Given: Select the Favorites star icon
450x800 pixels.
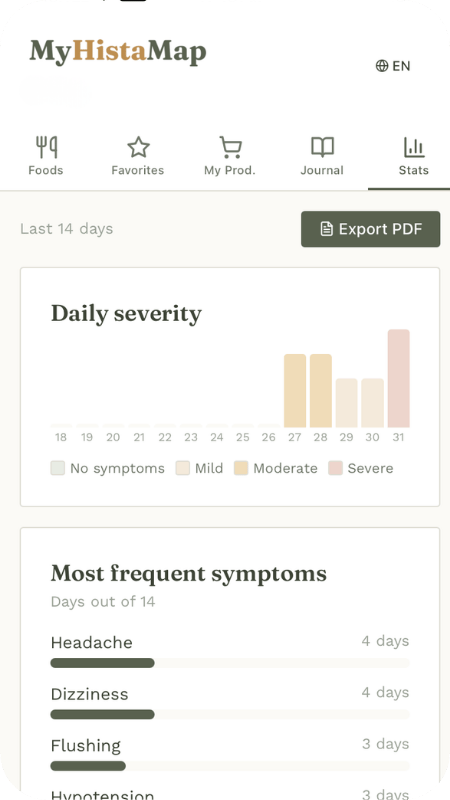Looking at the screenshot, I should (x=138, y=147).
